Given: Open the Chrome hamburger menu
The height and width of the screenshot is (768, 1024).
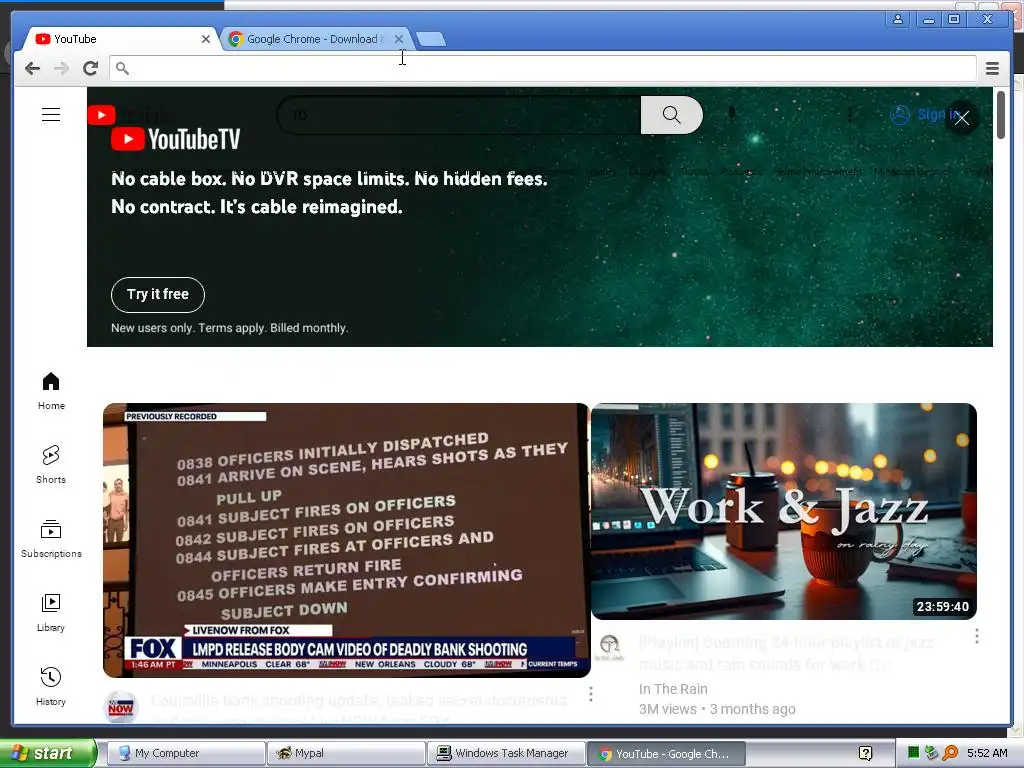Looking at the screenshot, I should pyautogui.click(x=992, y=68).
